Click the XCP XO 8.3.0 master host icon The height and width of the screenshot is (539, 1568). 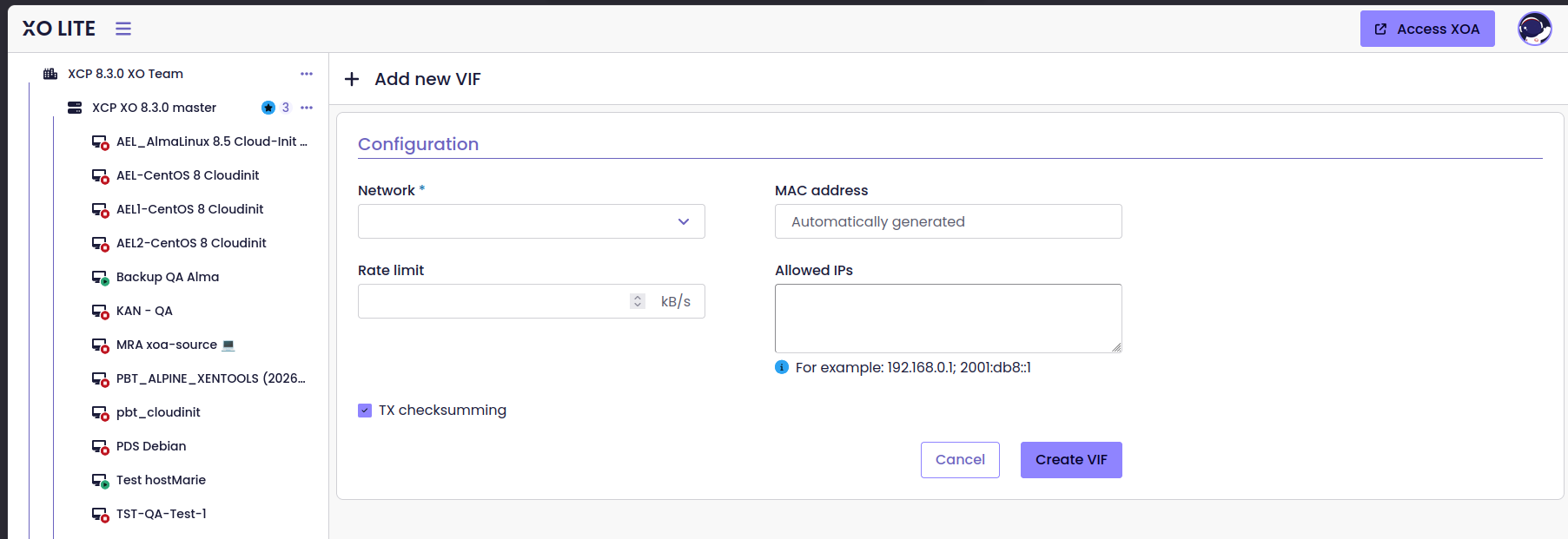[75, 108]
